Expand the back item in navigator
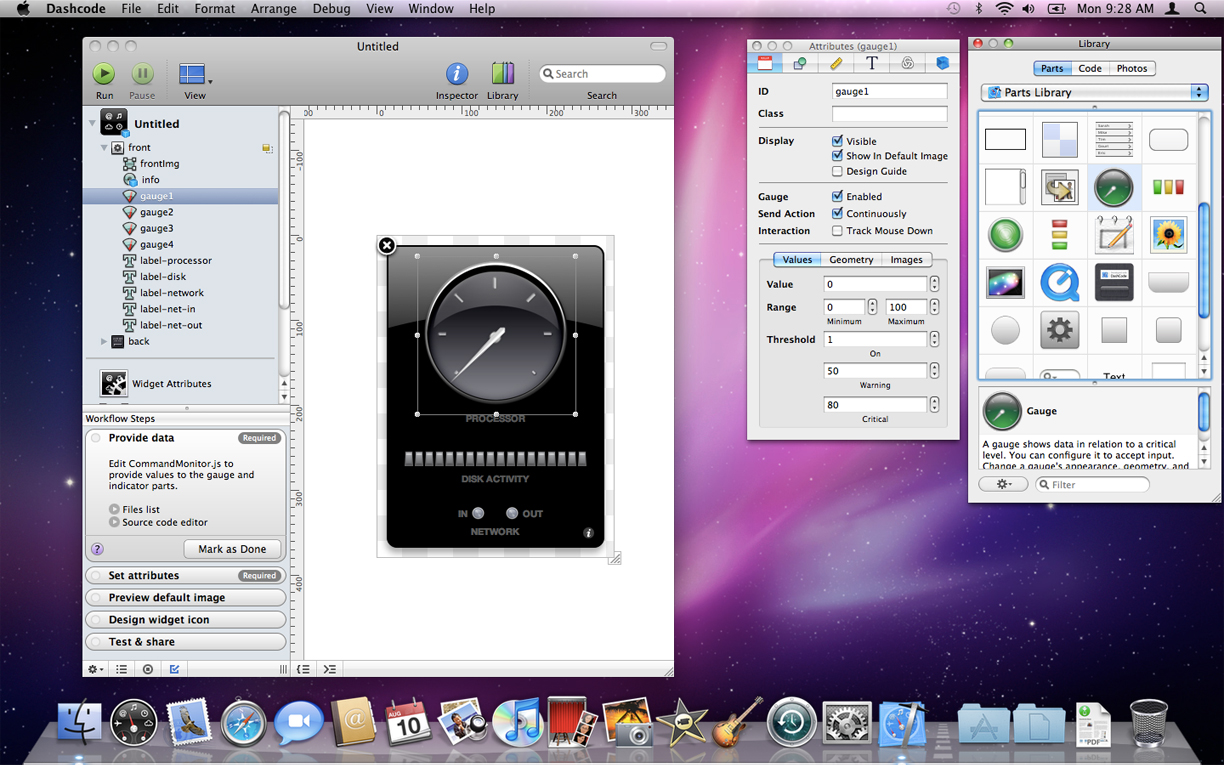The height and width of the screenshot is (765, 1224). pyautogui.click(x=104, y=341)
